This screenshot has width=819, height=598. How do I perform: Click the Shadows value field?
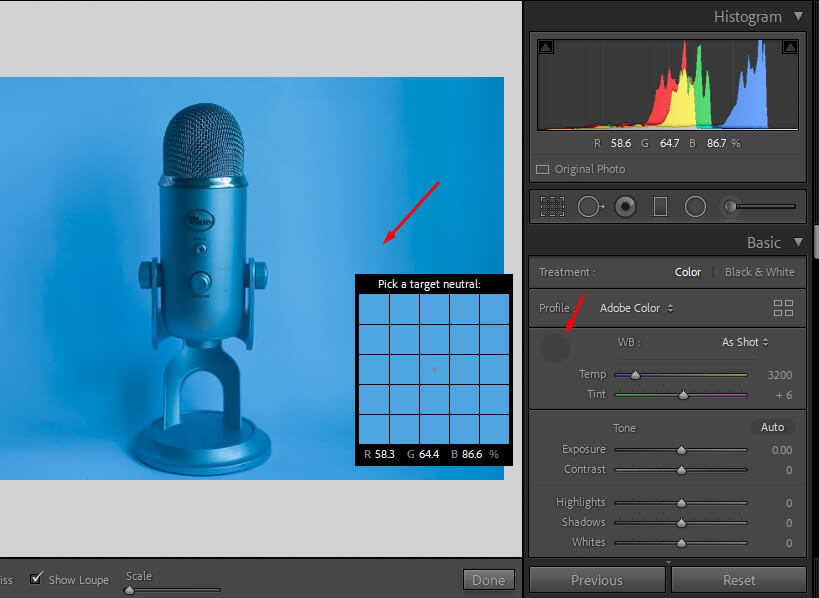pyautogui.click(x=789, y=523)
